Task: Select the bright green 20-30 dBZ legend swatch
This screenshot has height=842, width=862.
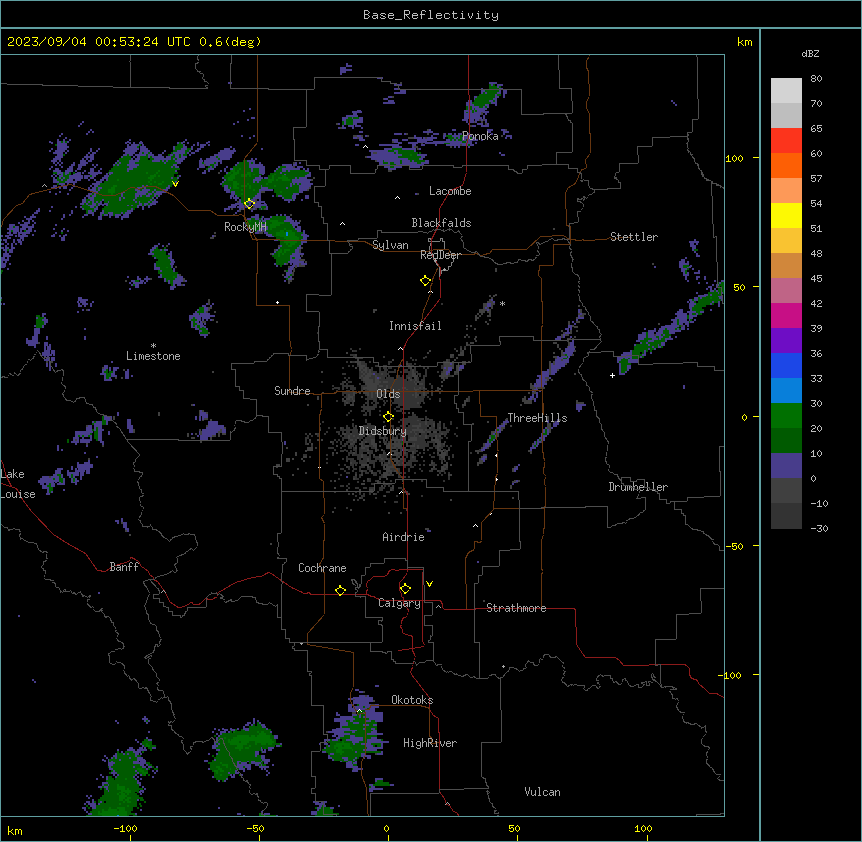Action: click(x=786, y=416)
